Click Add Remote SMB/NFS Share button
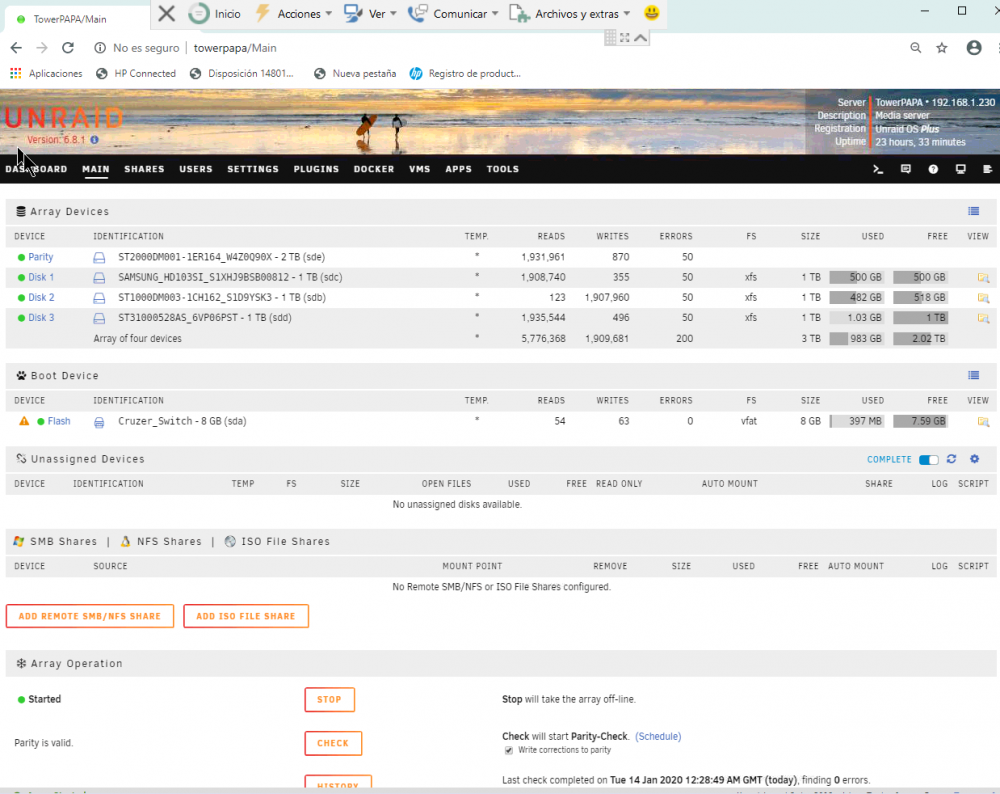This screenshot has height=794, width=1000. (90, 616)
